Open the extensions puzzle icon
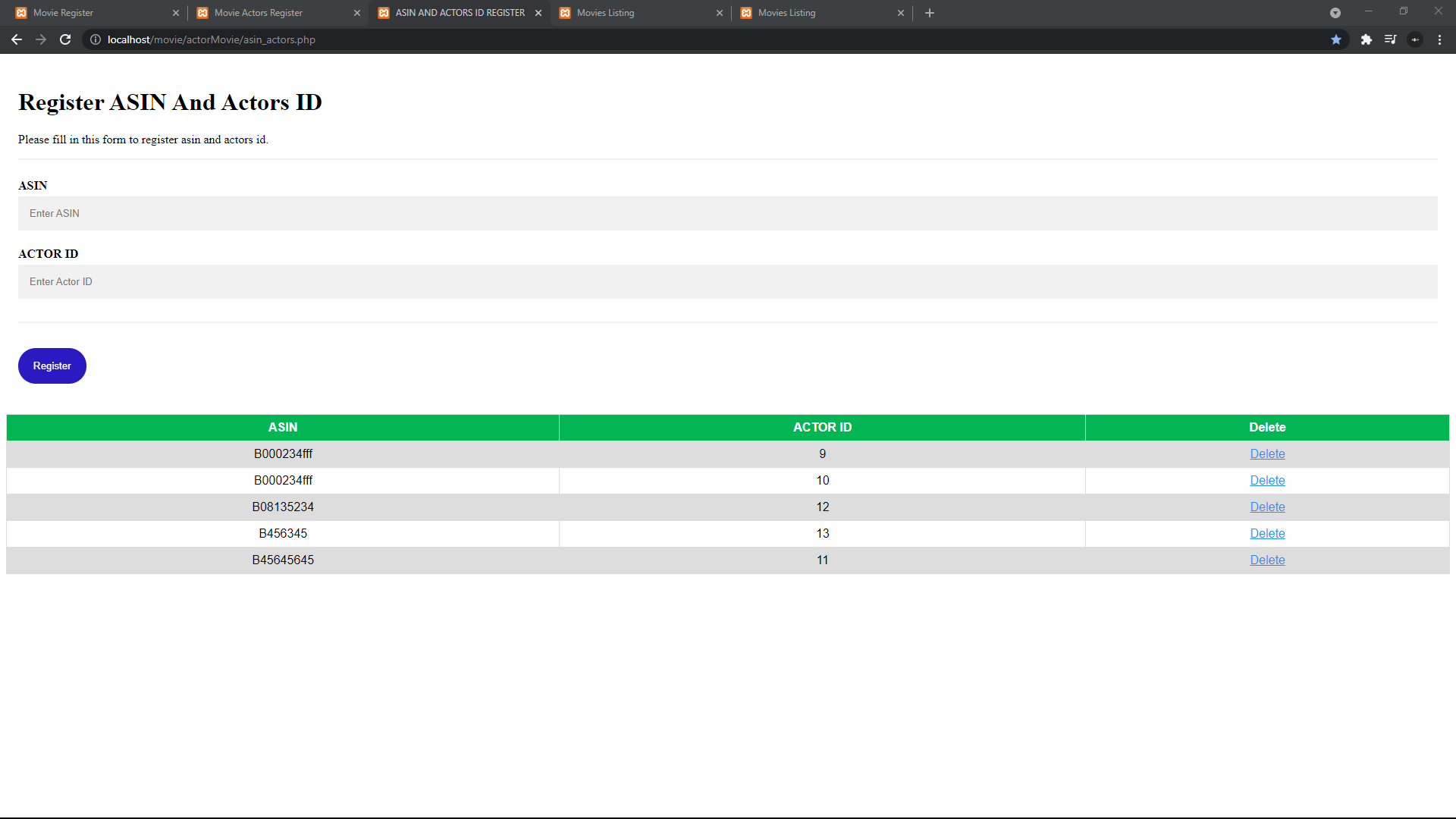Viewport: 1456px width, 819px height. point(1366,39)
